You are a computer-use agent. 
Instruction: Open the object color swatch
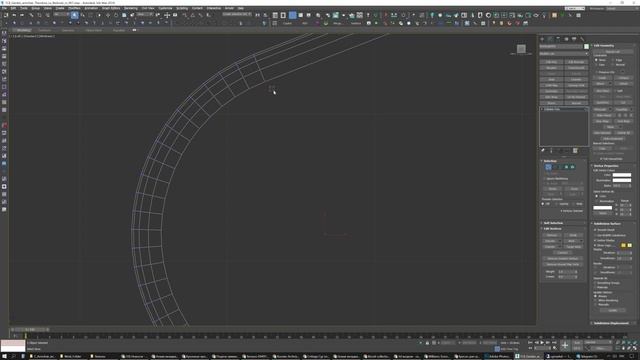(587, 47)
